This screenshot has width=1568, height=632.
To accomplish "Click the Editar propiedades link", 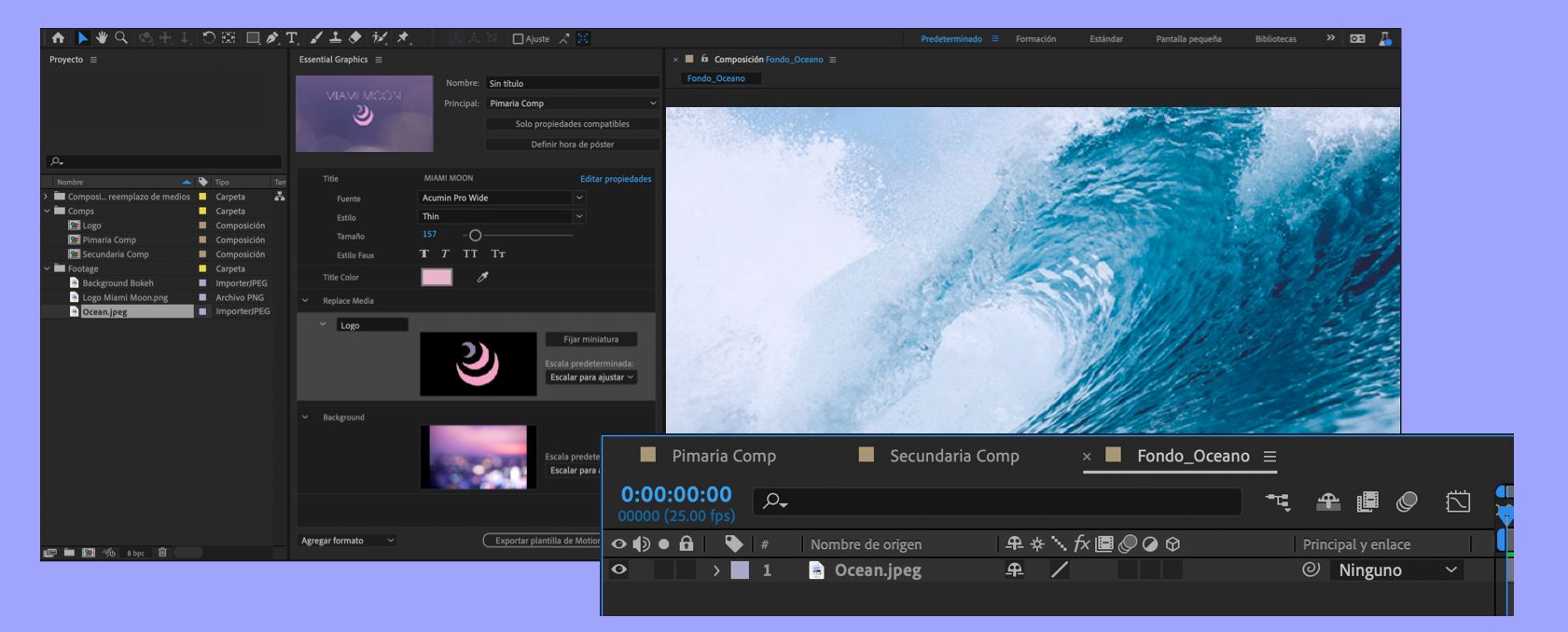I will (616, 179).
